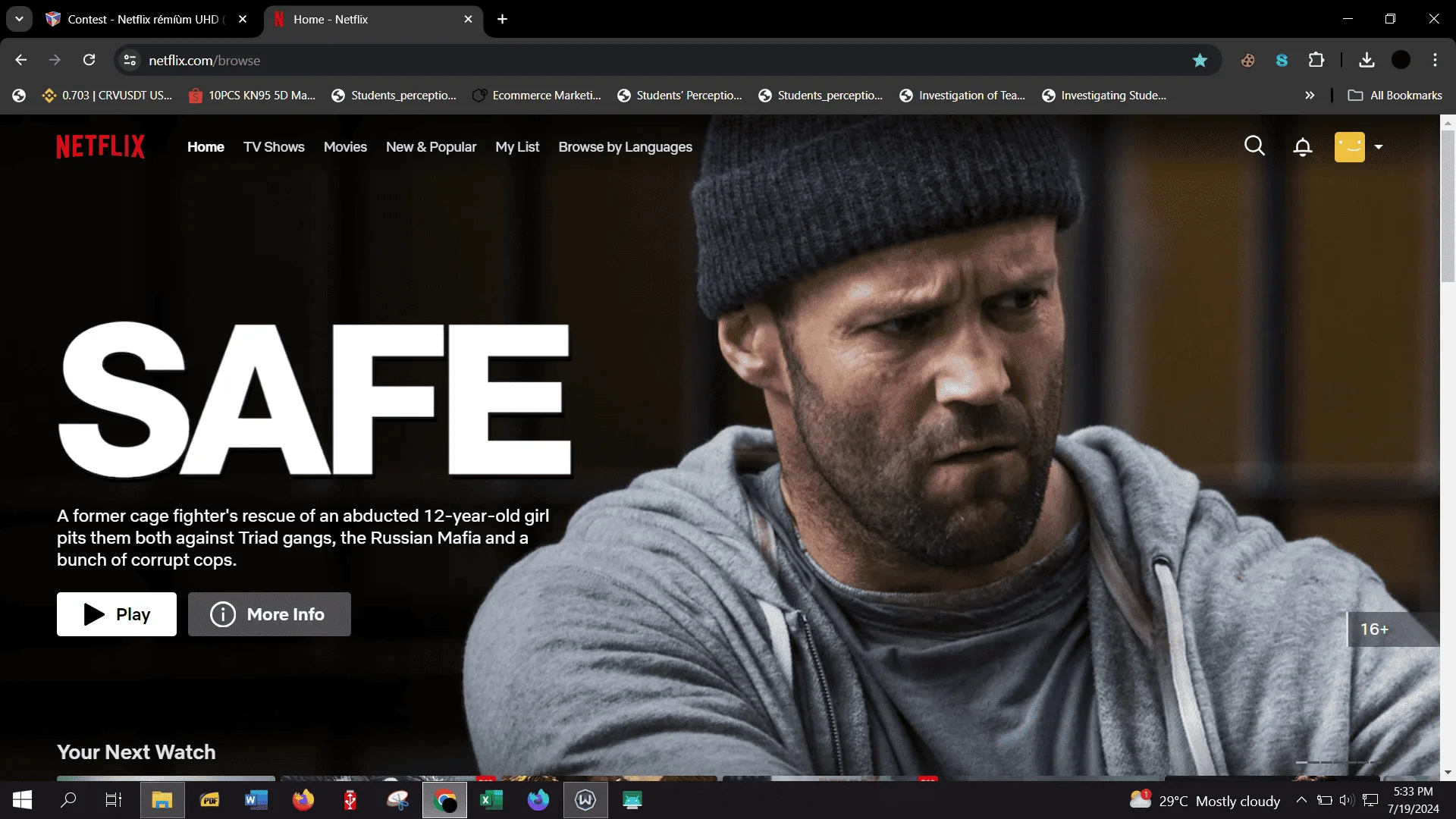Image resolution: width=1456 pixels, height=819 pixels.
Task: Play the movie Safe
Action: (x=117, y=614)
